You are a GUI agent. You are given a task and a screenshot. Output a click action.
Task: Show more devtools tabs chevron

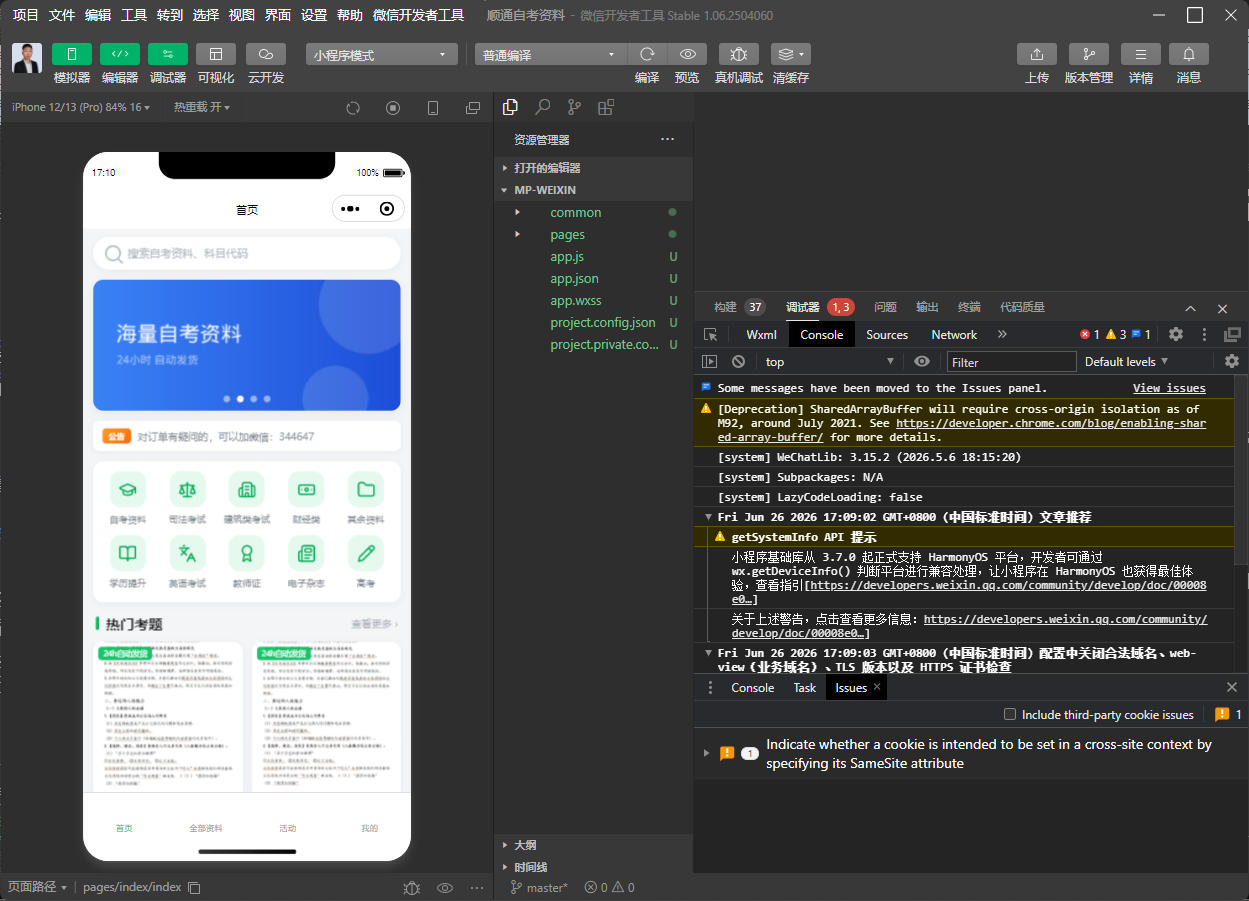(1002, 335)
